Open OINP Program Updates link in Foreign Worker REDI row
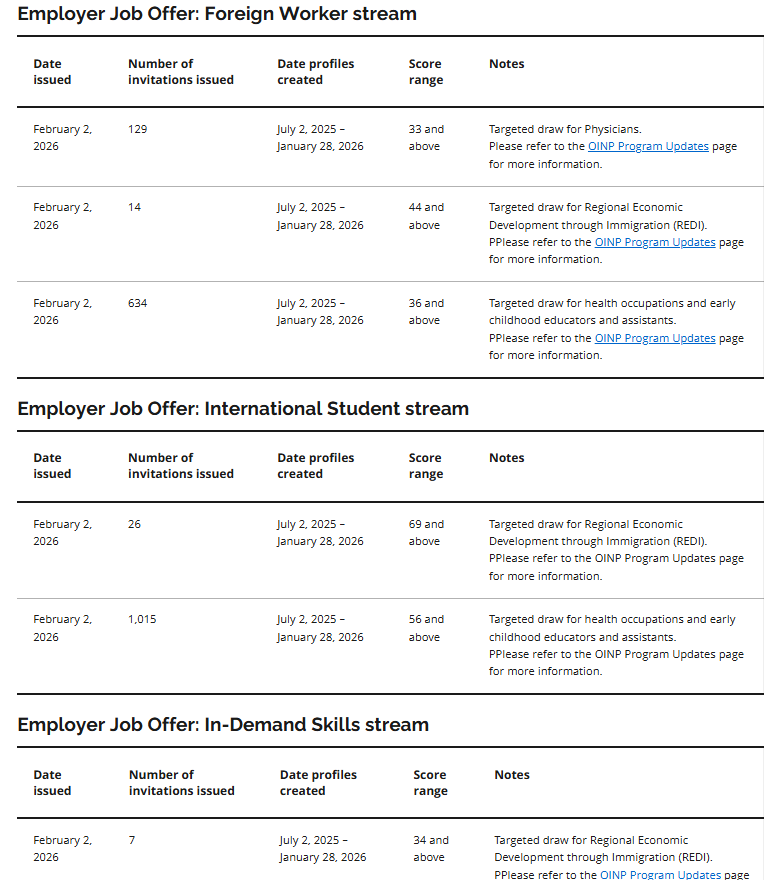The width and height of the screenshot is (766, 880). pos(655,242)
